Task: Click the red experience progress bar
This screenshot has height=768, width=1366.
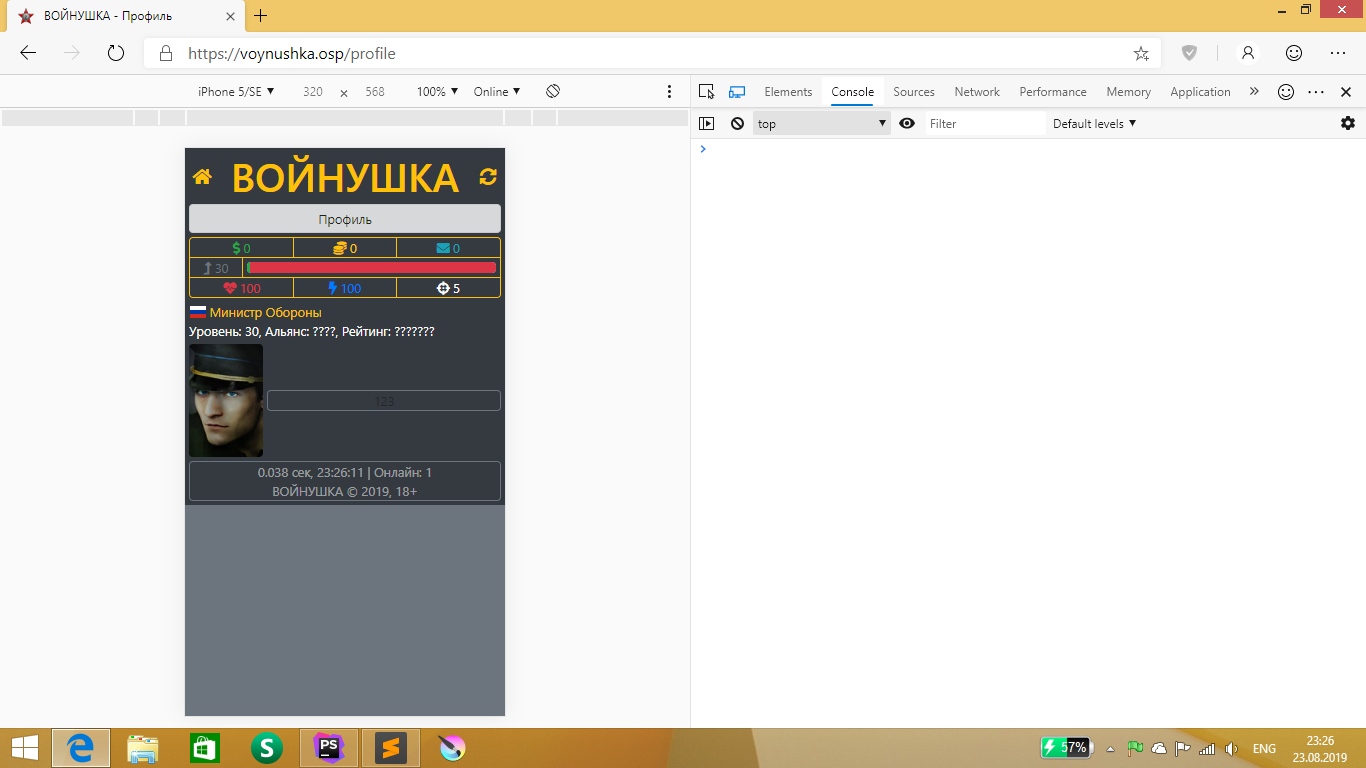Action: [371, 268]
